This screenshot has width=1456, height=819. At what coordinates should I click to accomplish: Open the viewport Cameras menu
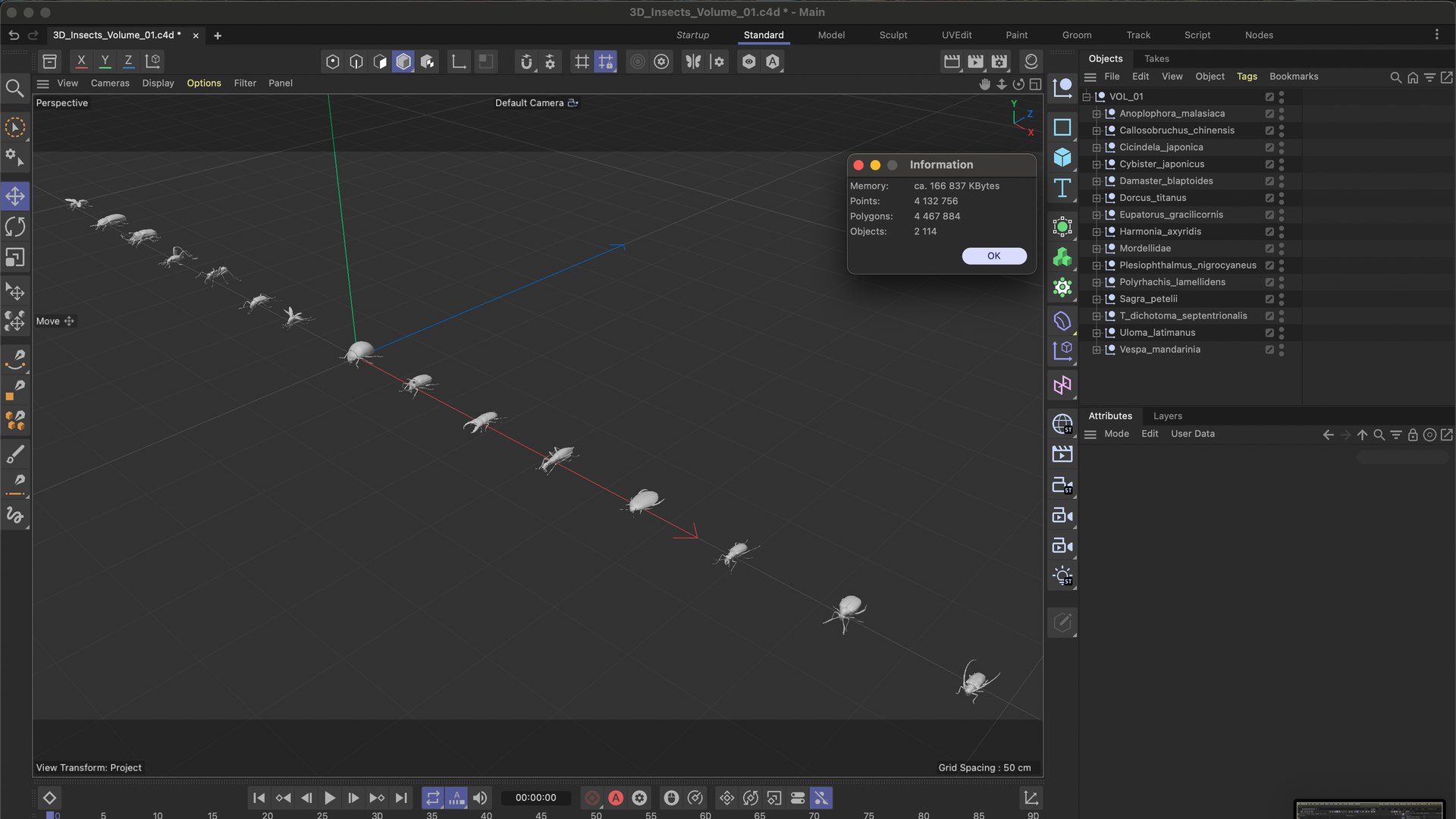[x=110, y=83]
